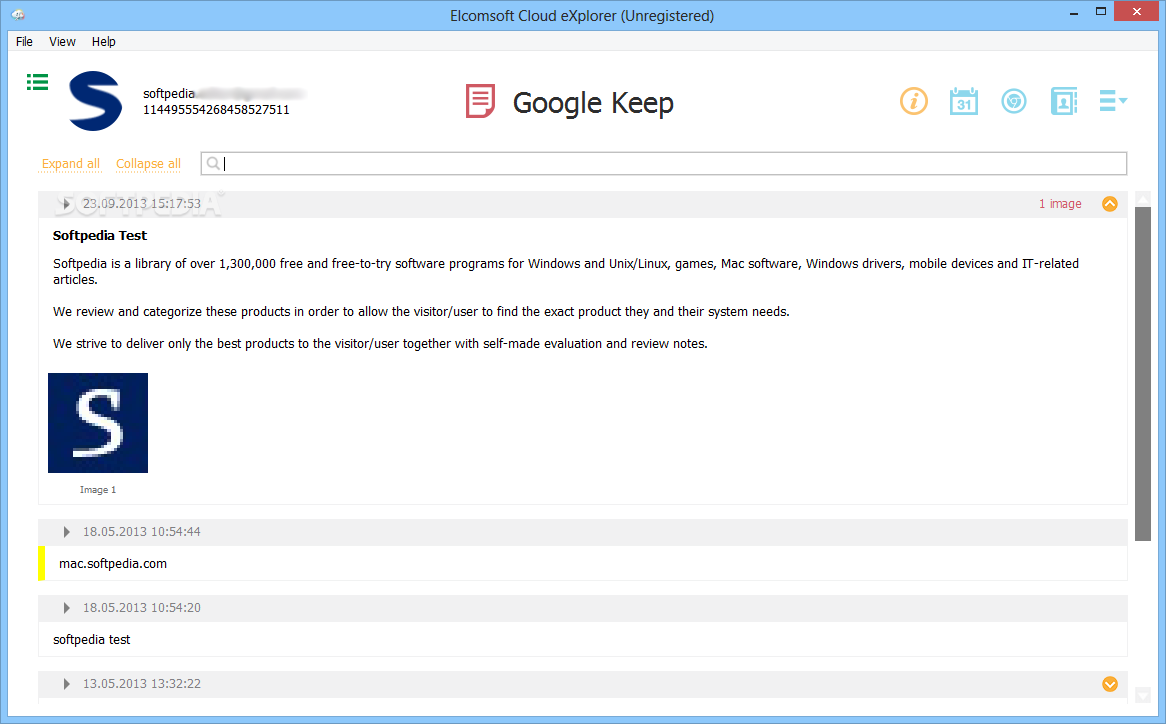
Task: Open the Chrome browser data icon
Action: [1014, 101]
